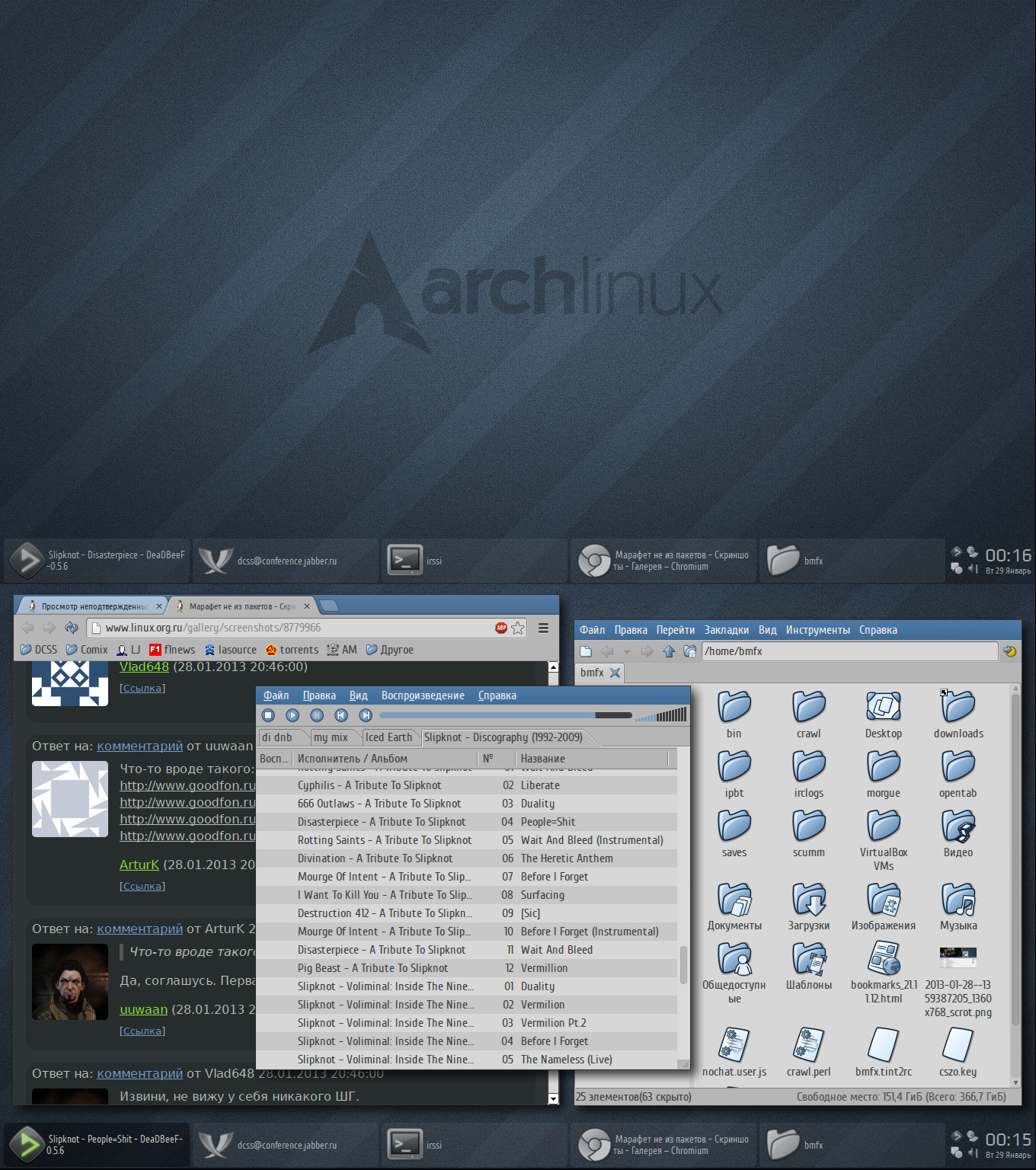Open the Закладки menu in file manager
1036x1170 pixels.
(x=727, y=630)
